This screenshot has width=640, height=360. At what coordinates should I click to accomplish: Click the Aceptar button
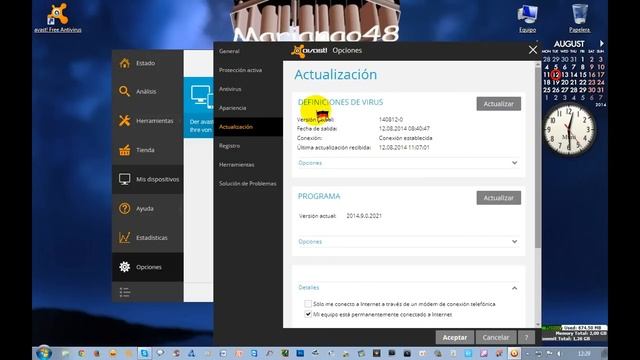455,338
